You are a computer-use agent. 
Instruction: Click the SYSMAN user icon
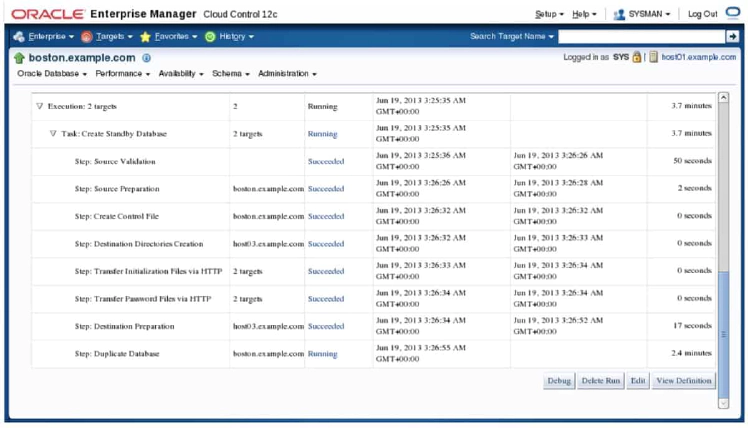point(619,14)
